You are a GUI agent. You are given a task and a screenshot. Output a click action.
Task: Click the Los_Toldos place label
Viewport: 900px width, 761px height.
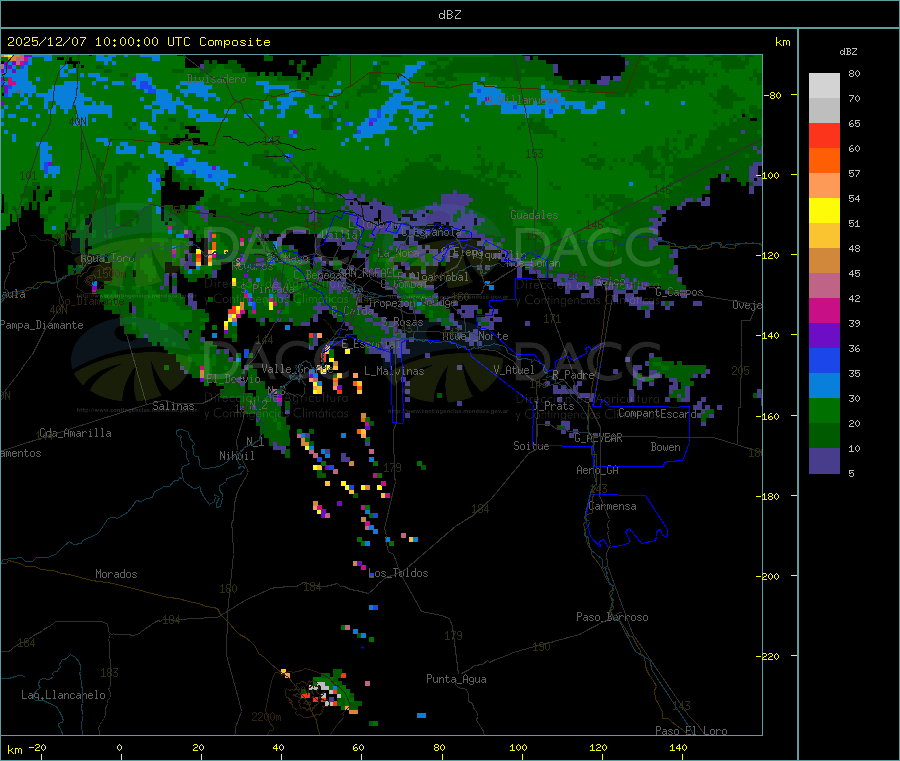click(x=398, y=573)
